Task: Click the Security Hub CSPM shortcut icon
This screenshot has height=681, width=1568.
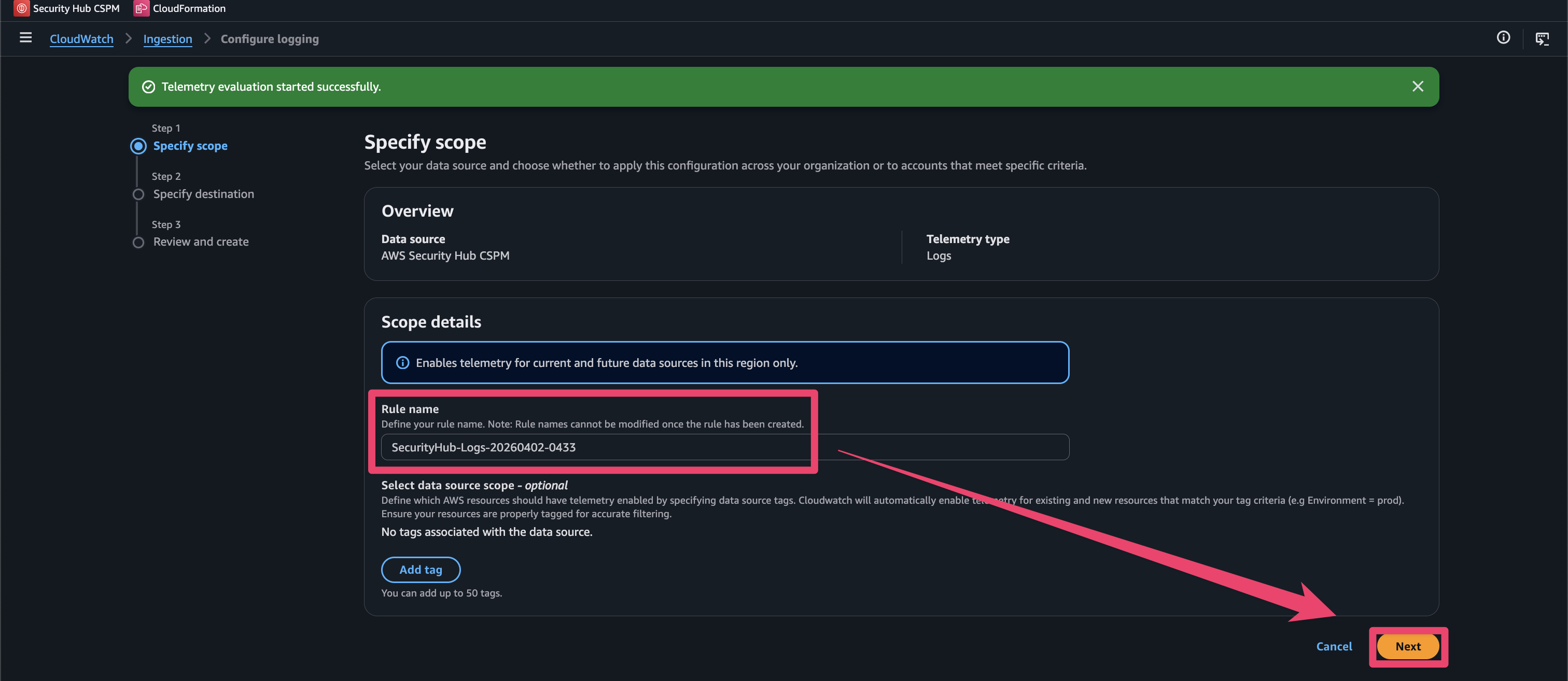Action: click(22, 8)
